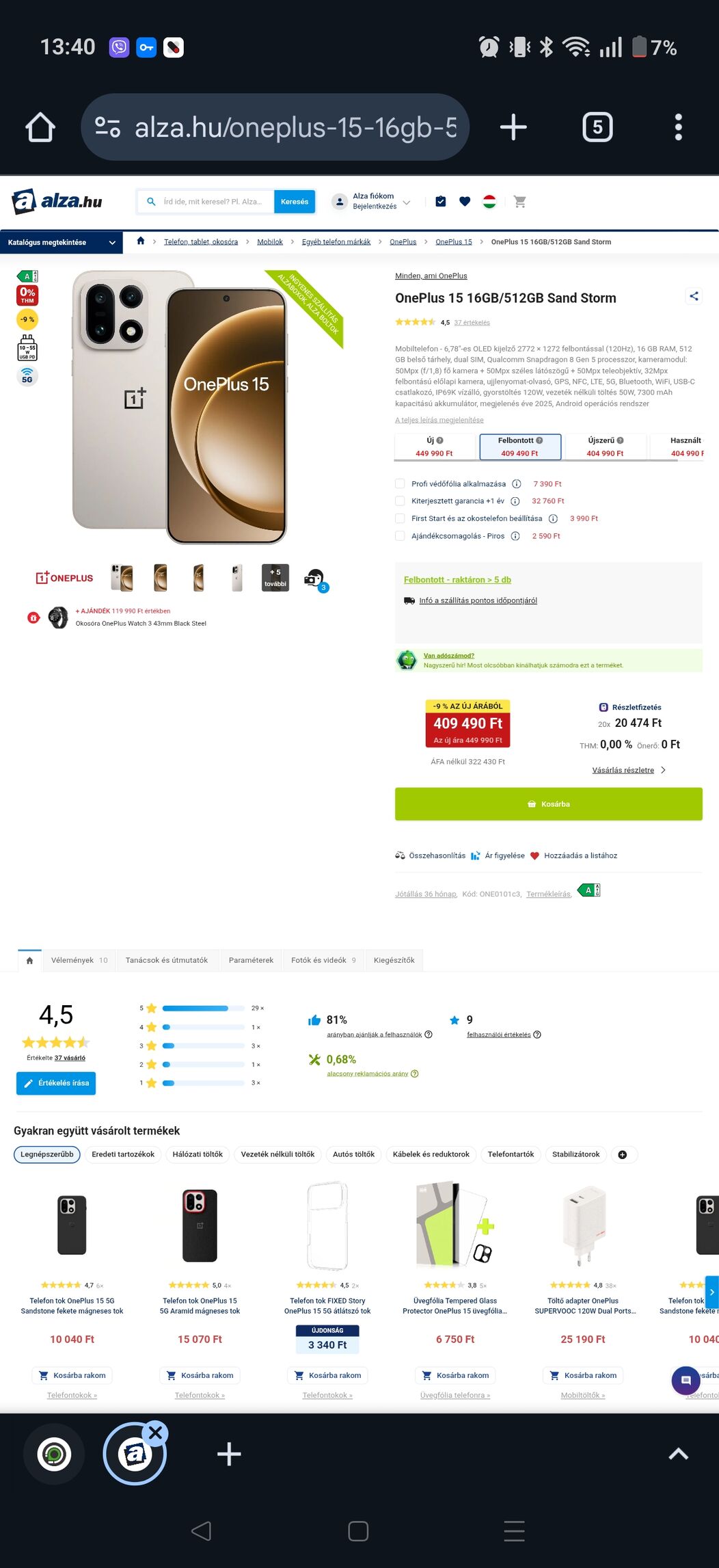
Task: Click the Értékelés írása button
Action: [x=56, y=1083]
